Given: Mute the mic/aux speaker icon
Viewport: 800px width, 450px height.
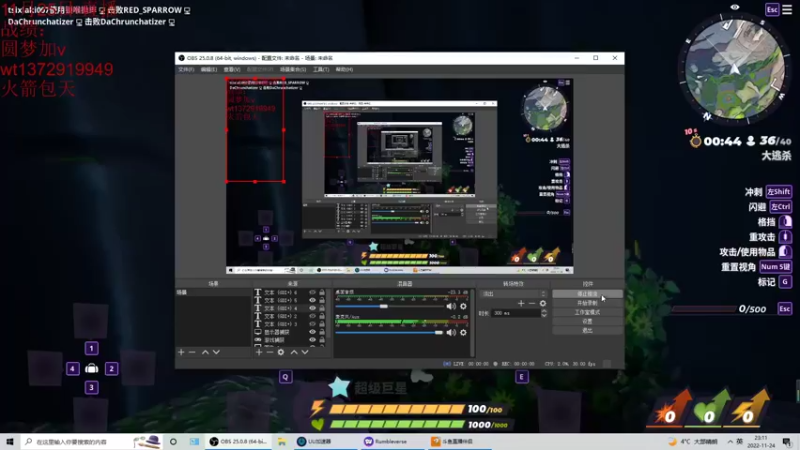Looking at the screenshot, I should [451, 333].
